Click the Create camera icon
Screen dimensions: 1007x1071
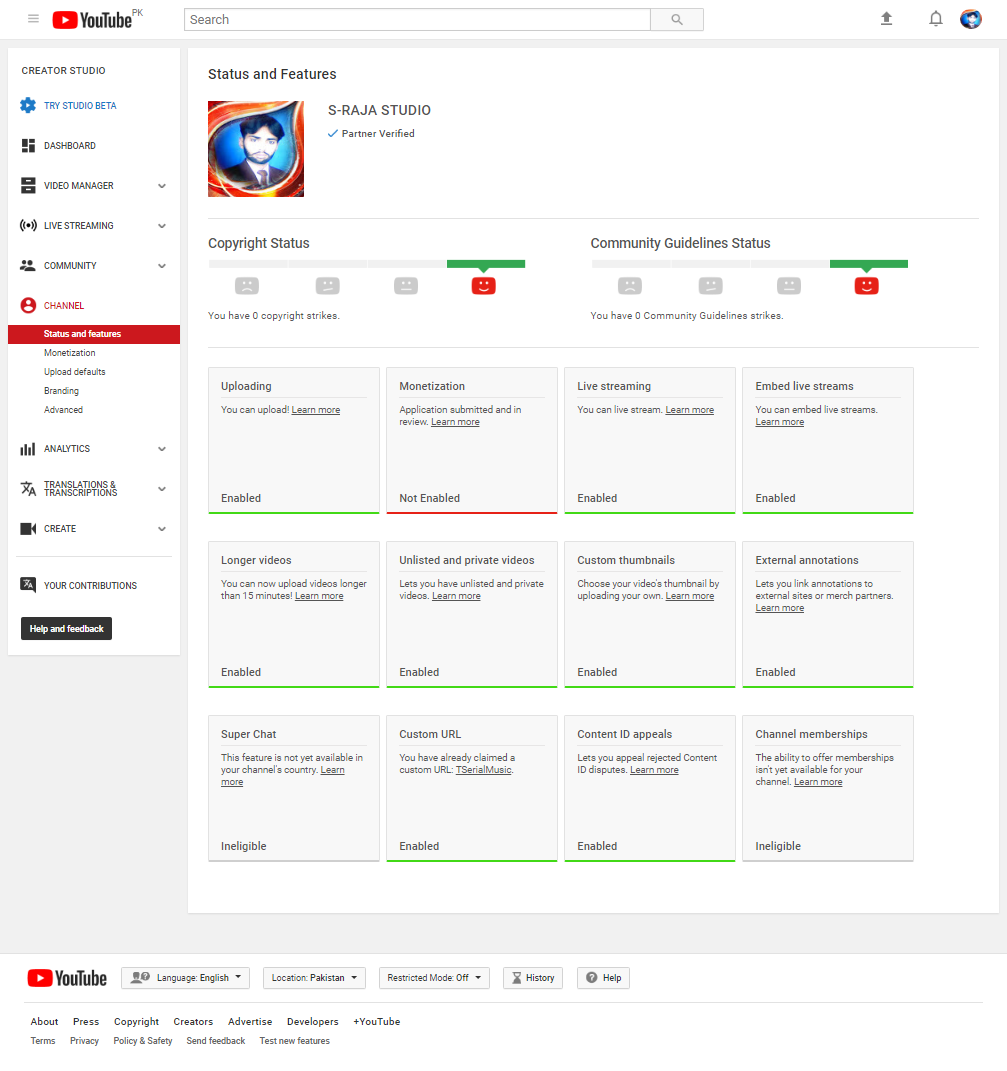(x=28, y=529)
